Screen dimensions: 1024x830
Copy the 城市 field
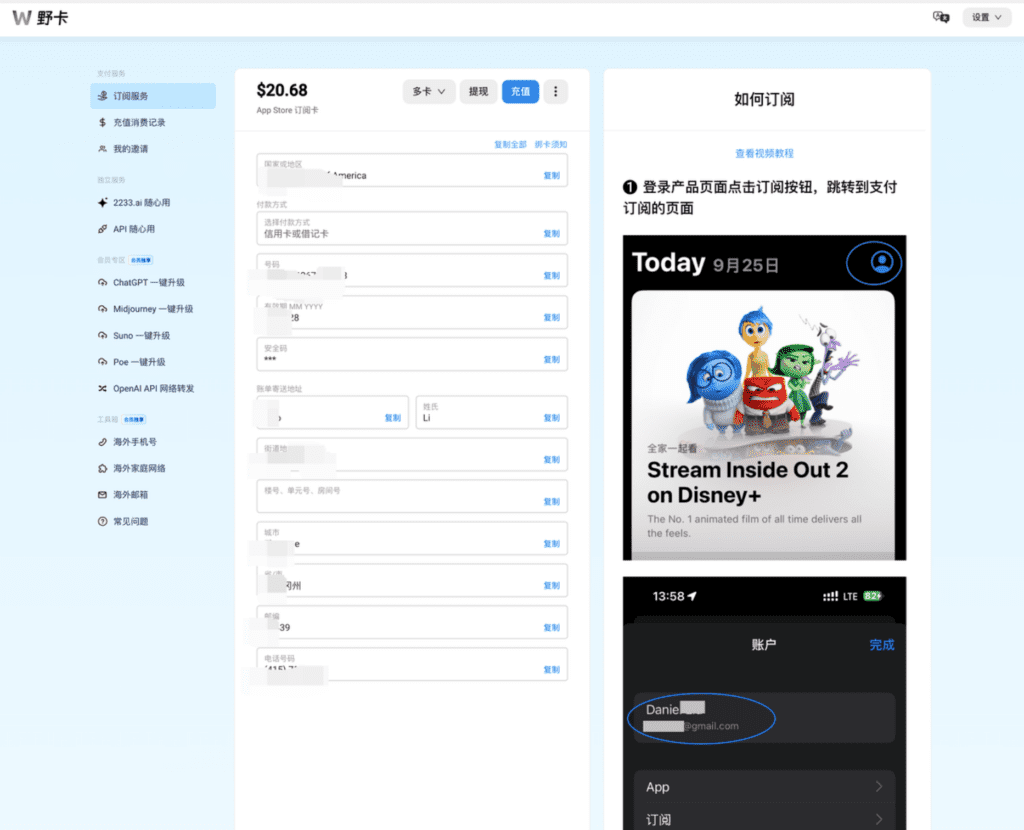pyautogui.click(x=552, y=543)
